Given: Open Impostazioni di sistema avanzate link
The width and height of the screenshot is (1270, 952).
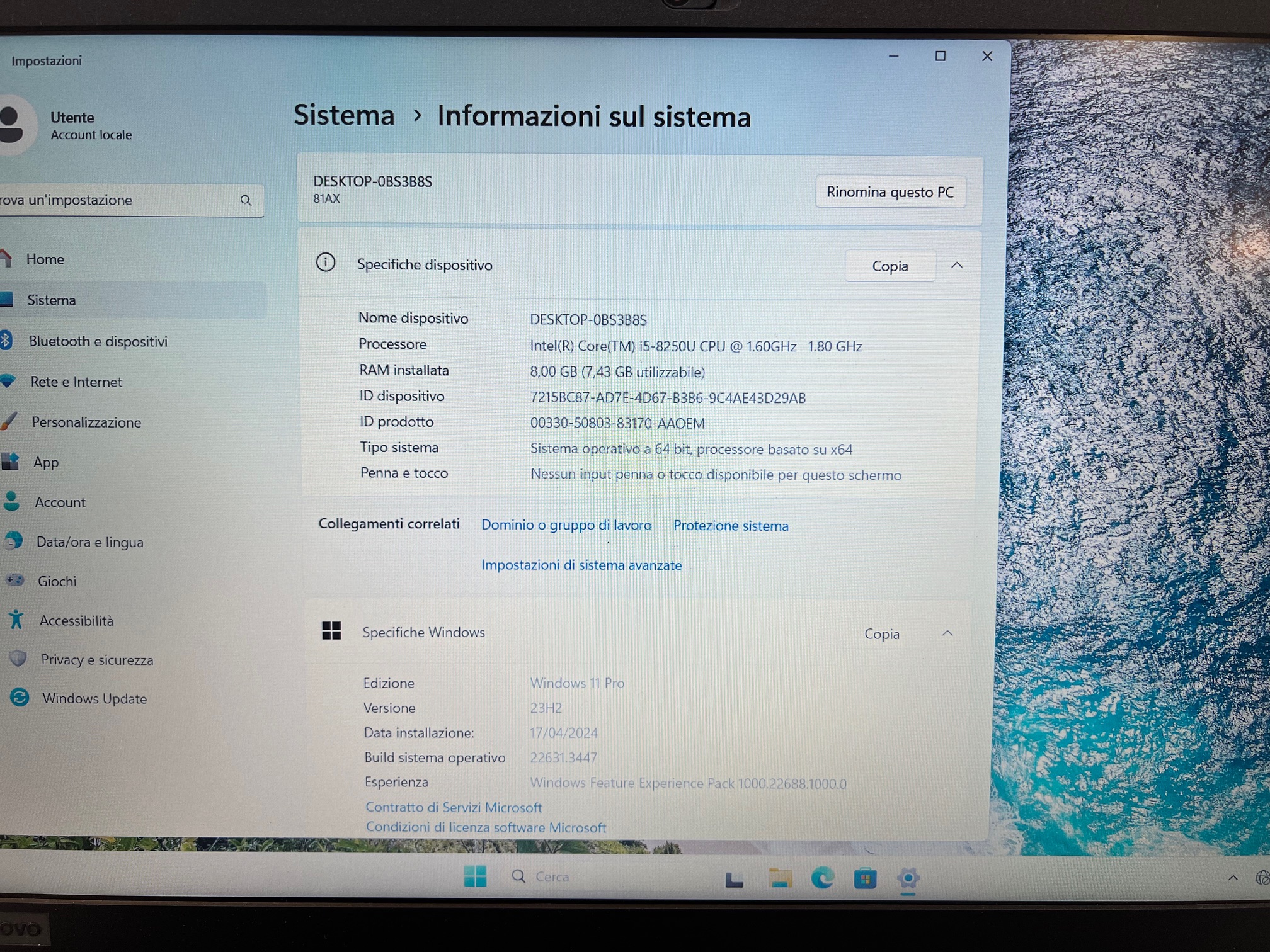Looking at the screenshot, I should click(581, 565).
